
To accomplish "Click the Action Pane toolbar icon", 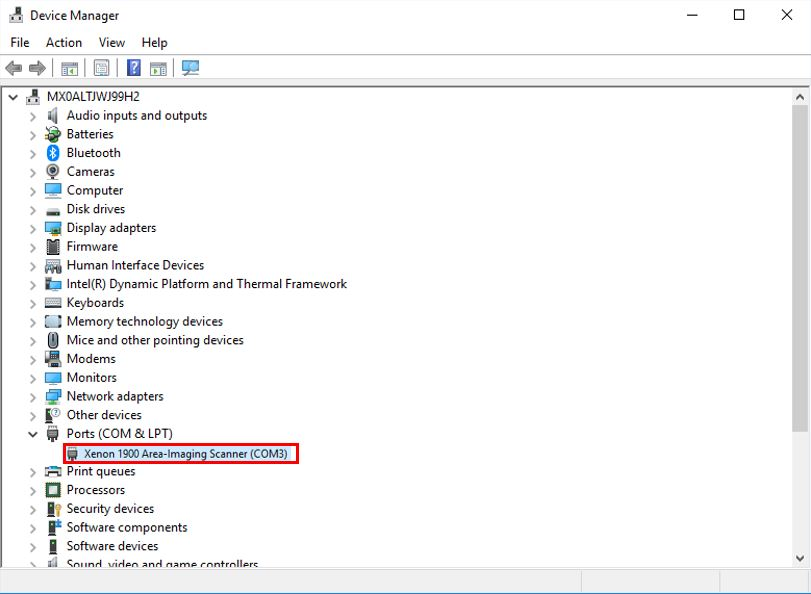I will (158, 68).
